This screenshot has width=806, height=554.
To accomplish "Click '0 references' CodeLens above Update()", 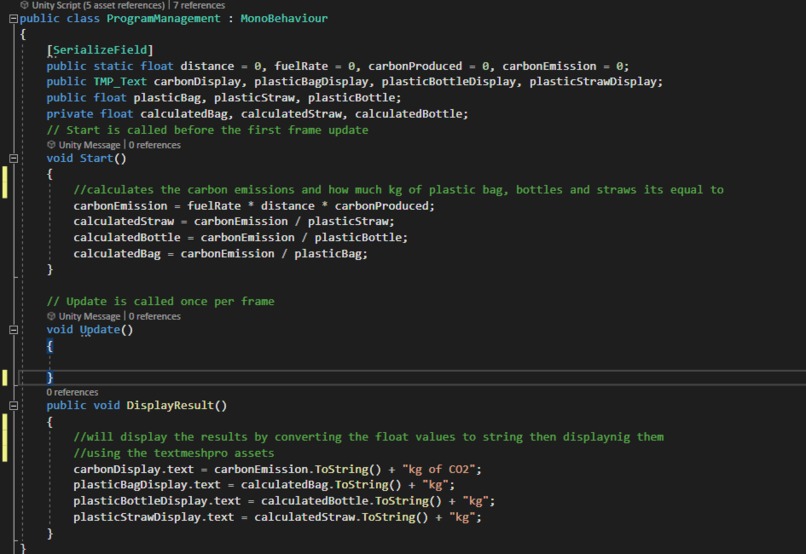I will (x=155, y=316).
